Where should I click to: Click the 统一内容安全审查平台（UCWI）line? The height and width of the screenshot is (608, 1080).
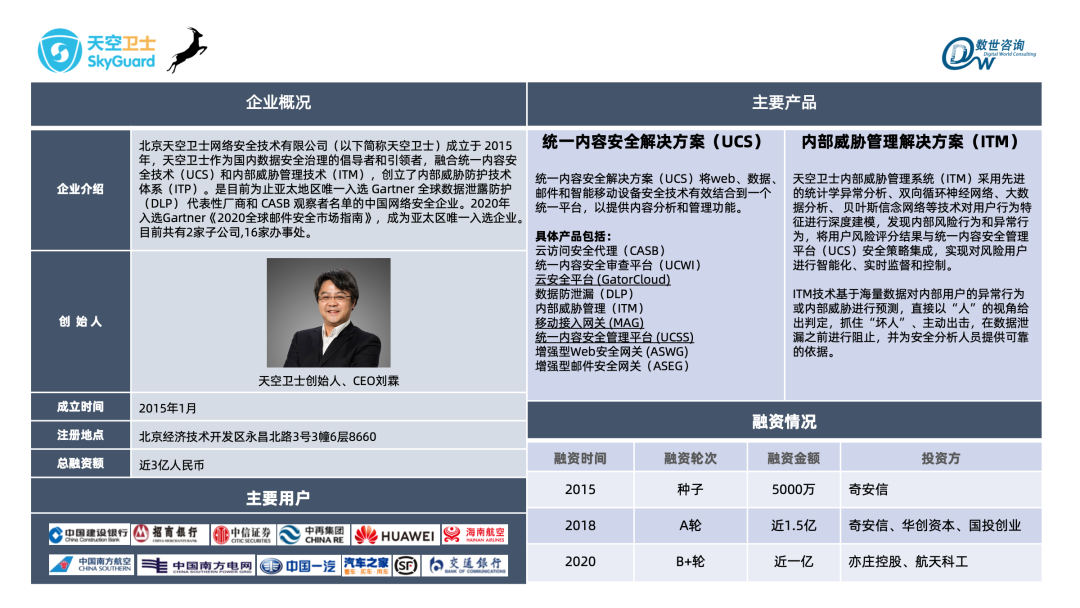(x=618, y=265)
